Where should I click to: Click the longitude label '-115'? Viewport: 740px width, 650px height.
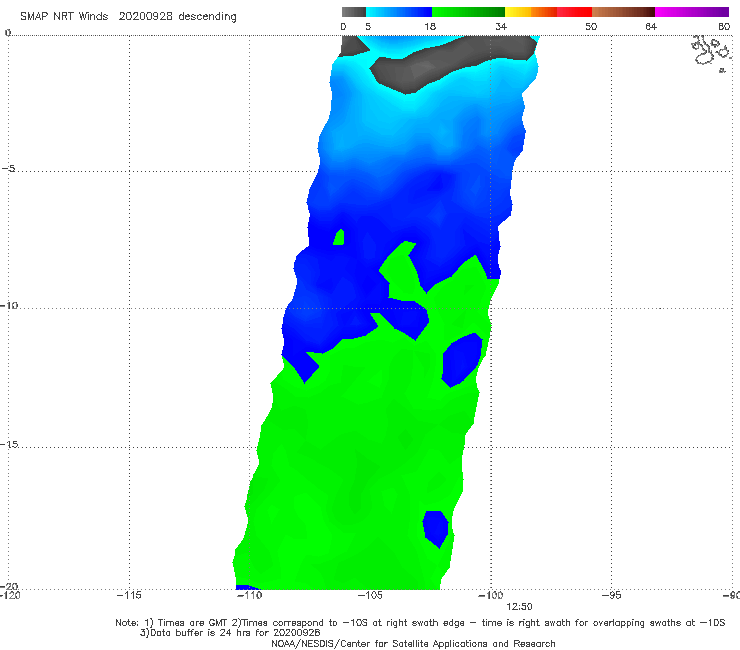click(x=129, y=595)
